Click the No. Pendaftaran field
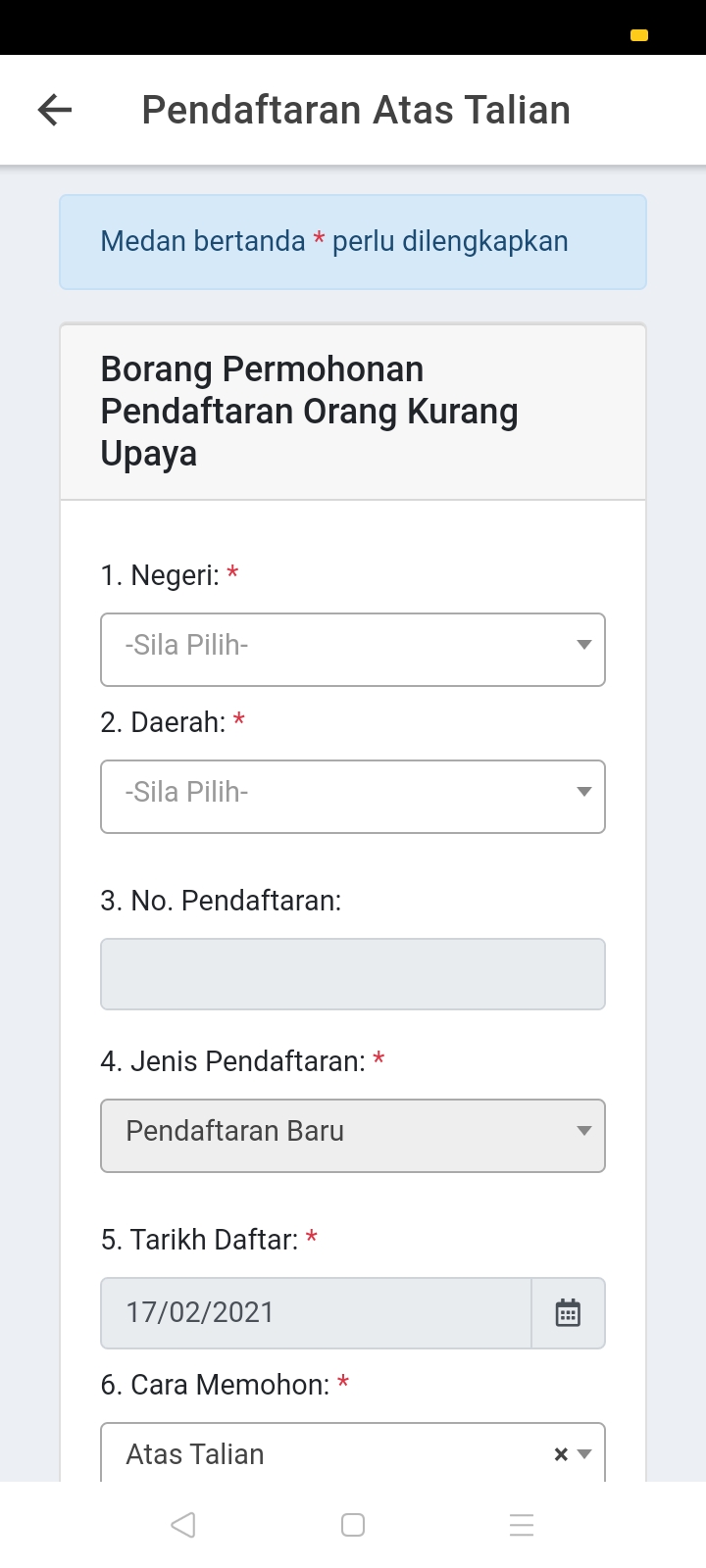 (353, 974)
